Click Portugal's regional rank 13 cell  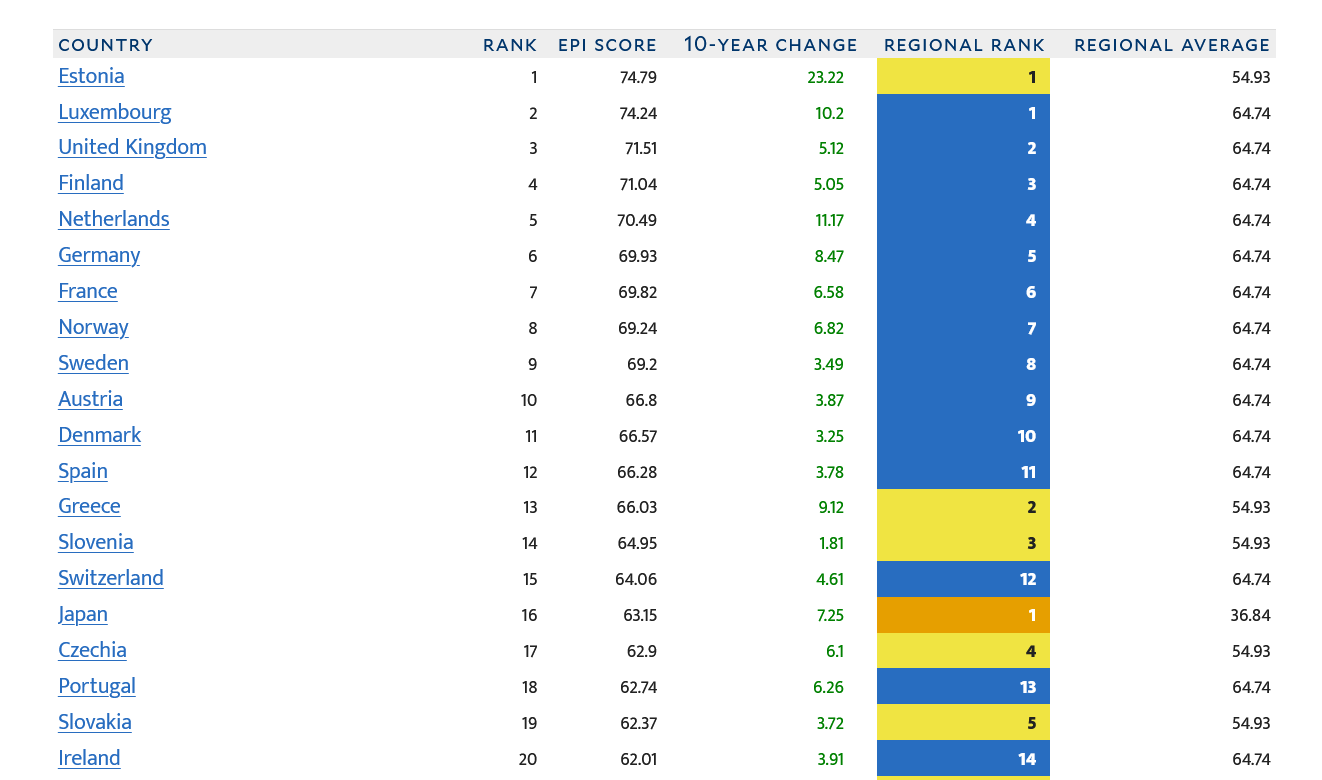[x=963, y=687]
